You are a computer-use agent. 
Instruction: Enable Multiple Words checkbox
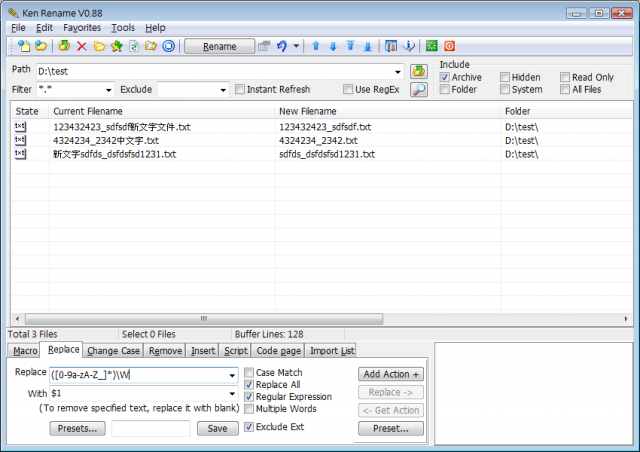(x=249, y=409)
